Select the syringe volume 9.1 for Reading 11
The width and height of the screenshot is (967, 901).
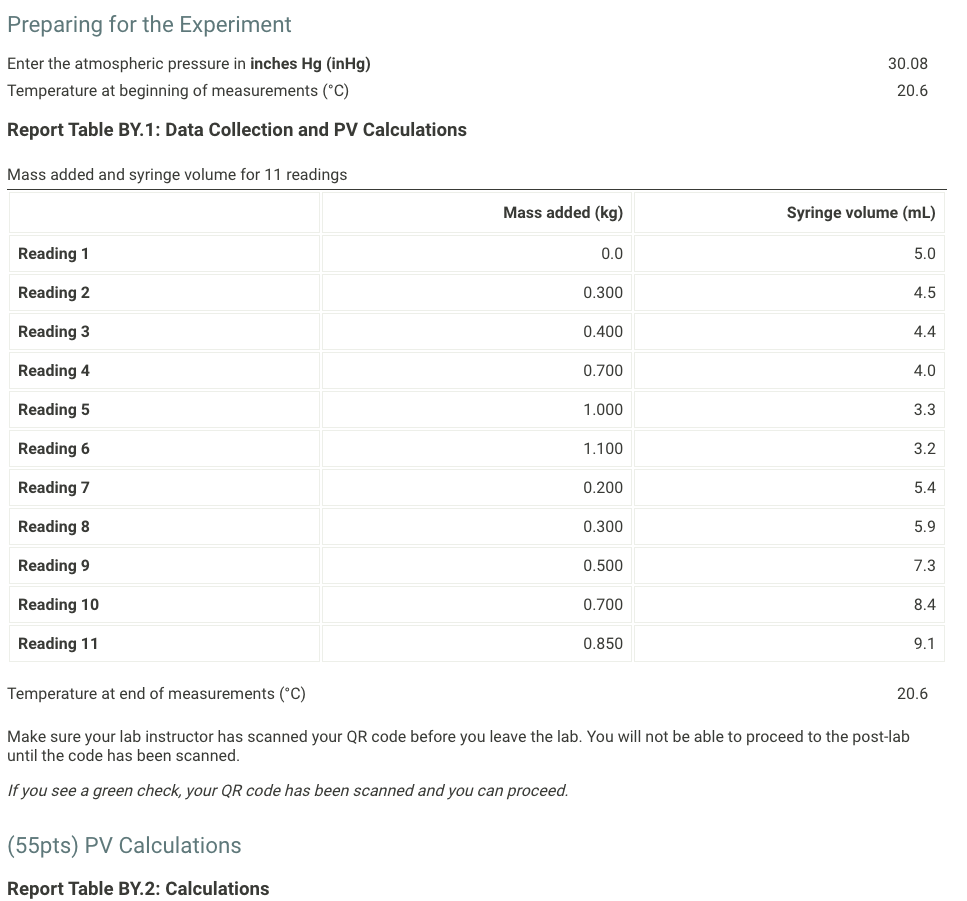(925, 643)
